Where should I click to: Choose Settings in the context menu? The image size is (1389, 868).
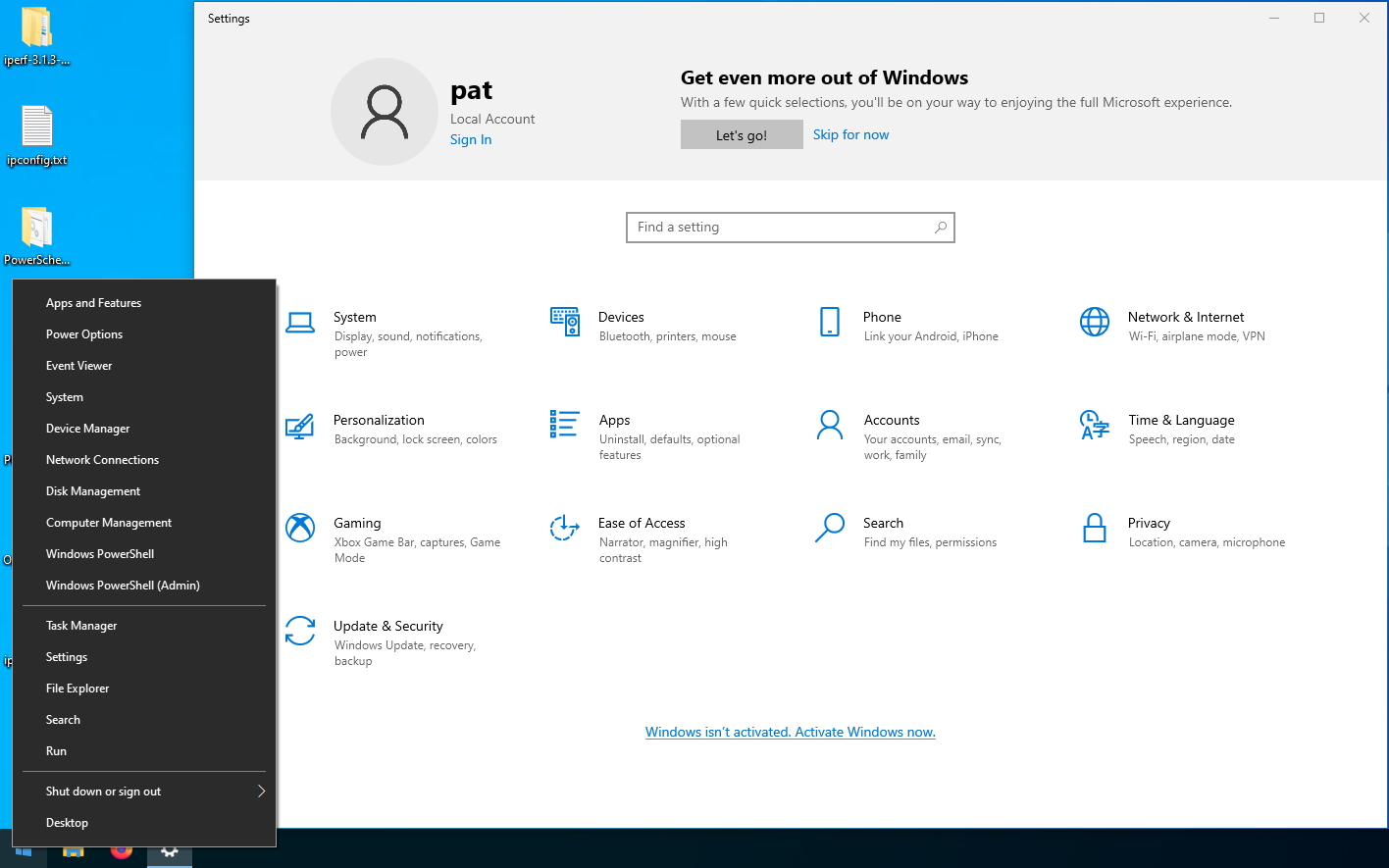point(144,657)
